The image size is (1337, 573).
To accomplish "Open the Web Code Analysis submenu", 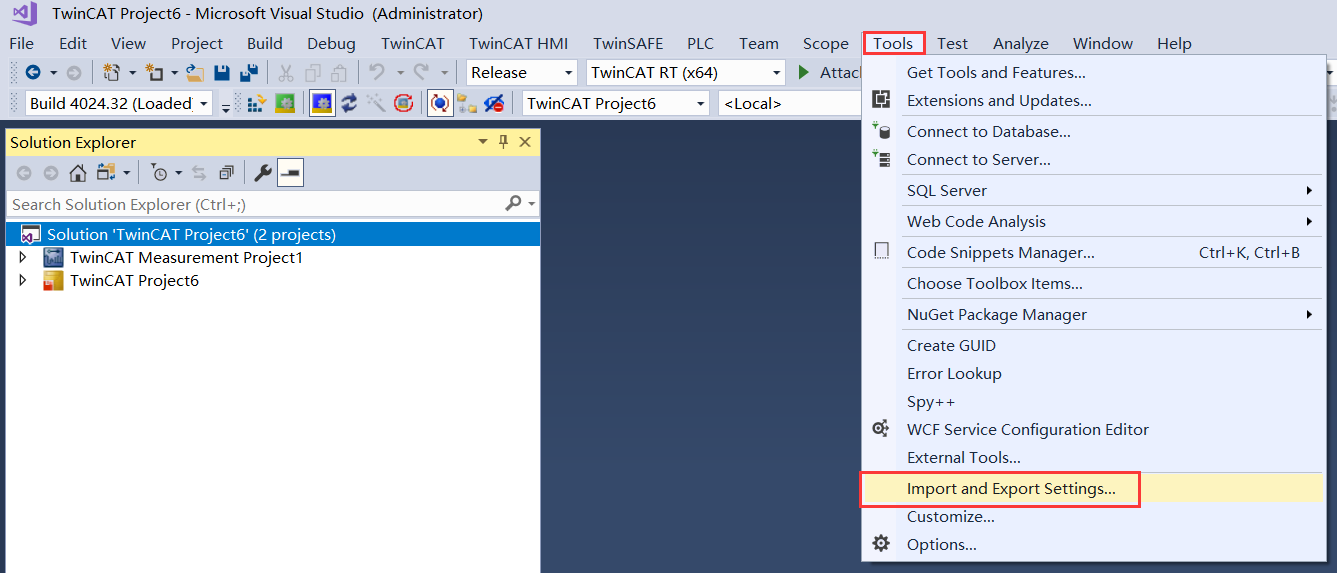I will click(x=1092, y=221).
